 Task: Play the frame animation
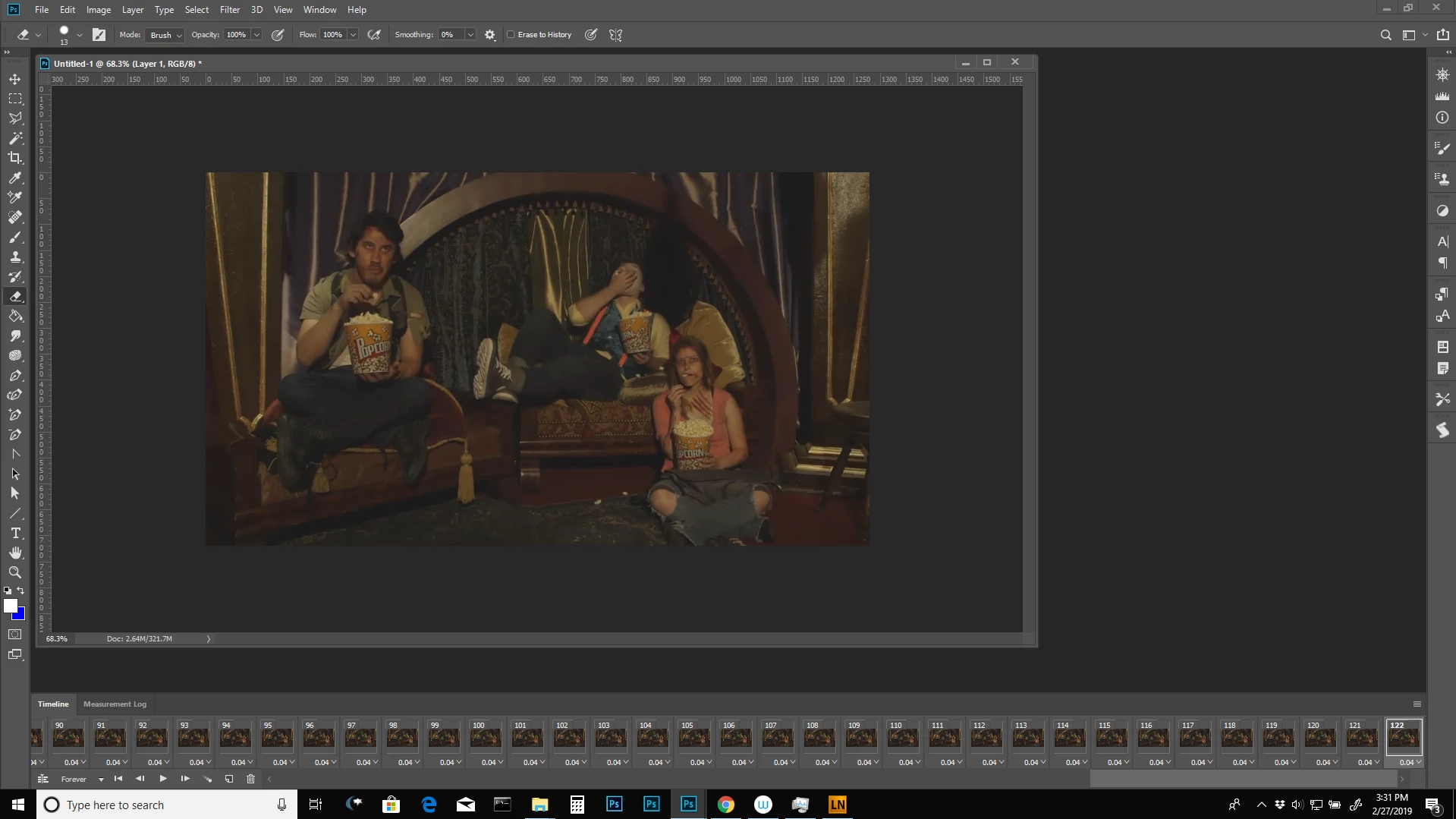(162, 779)
